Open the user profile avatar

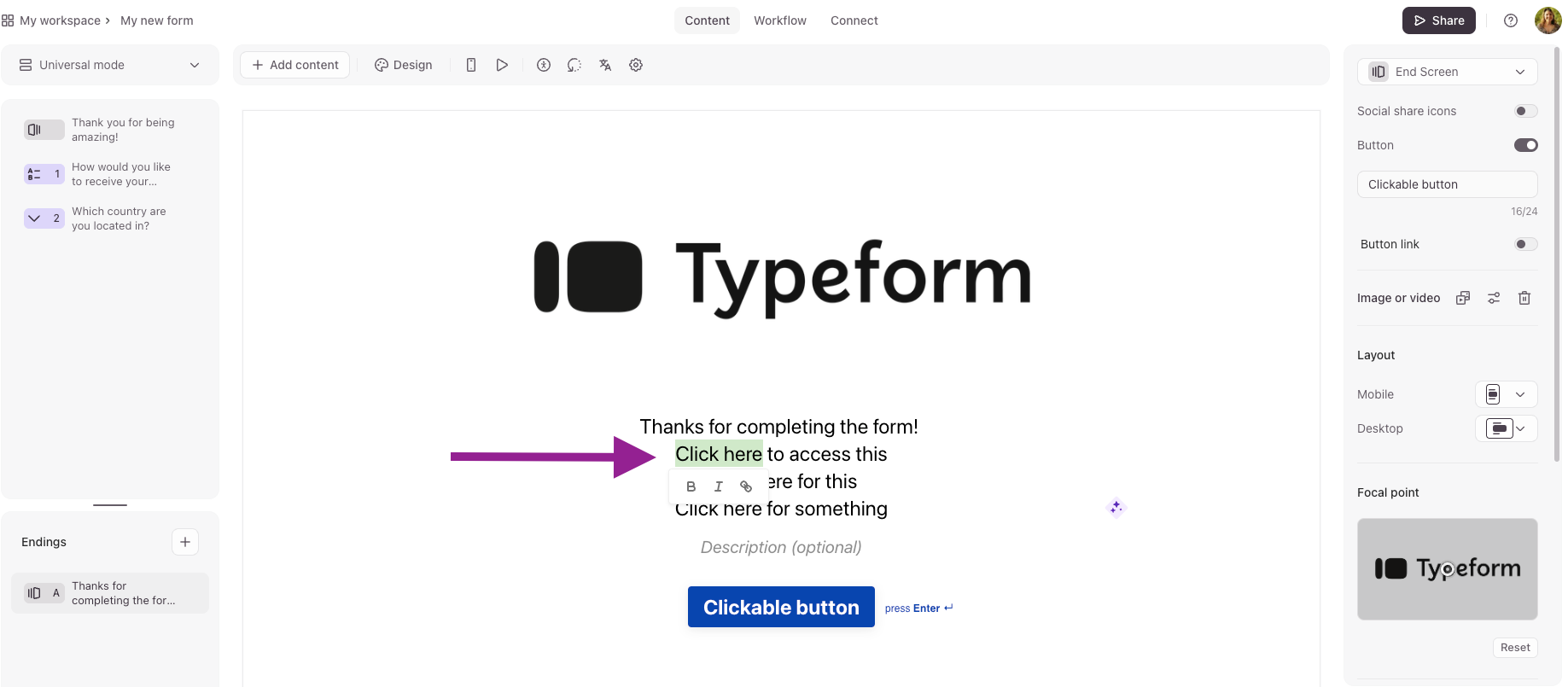click(1548, 20)
